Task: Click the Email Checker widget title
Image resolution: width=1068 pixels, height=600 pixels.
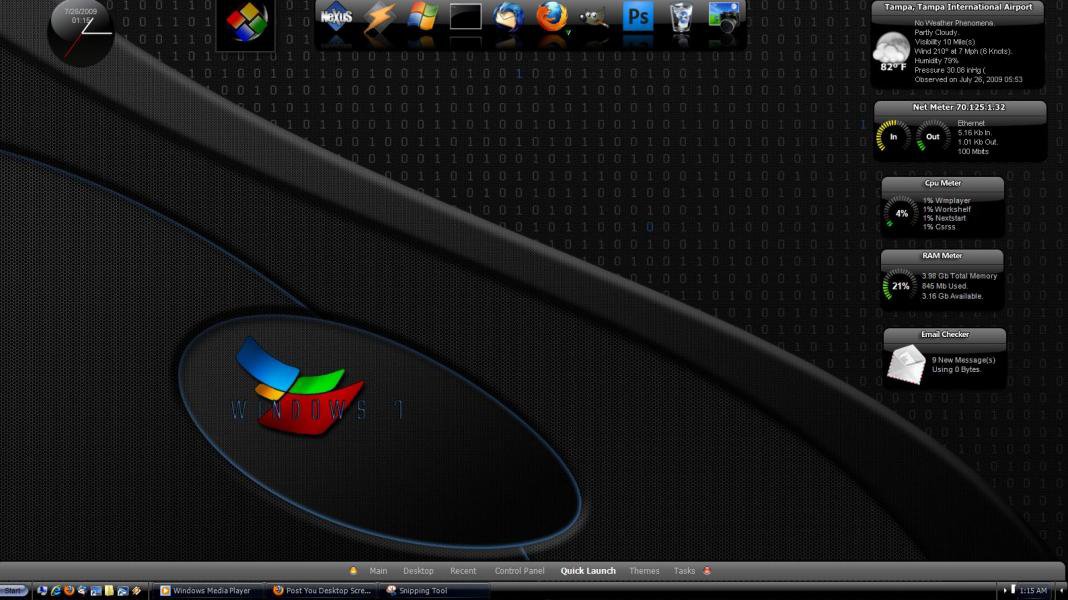Action: tap(945, 334)
